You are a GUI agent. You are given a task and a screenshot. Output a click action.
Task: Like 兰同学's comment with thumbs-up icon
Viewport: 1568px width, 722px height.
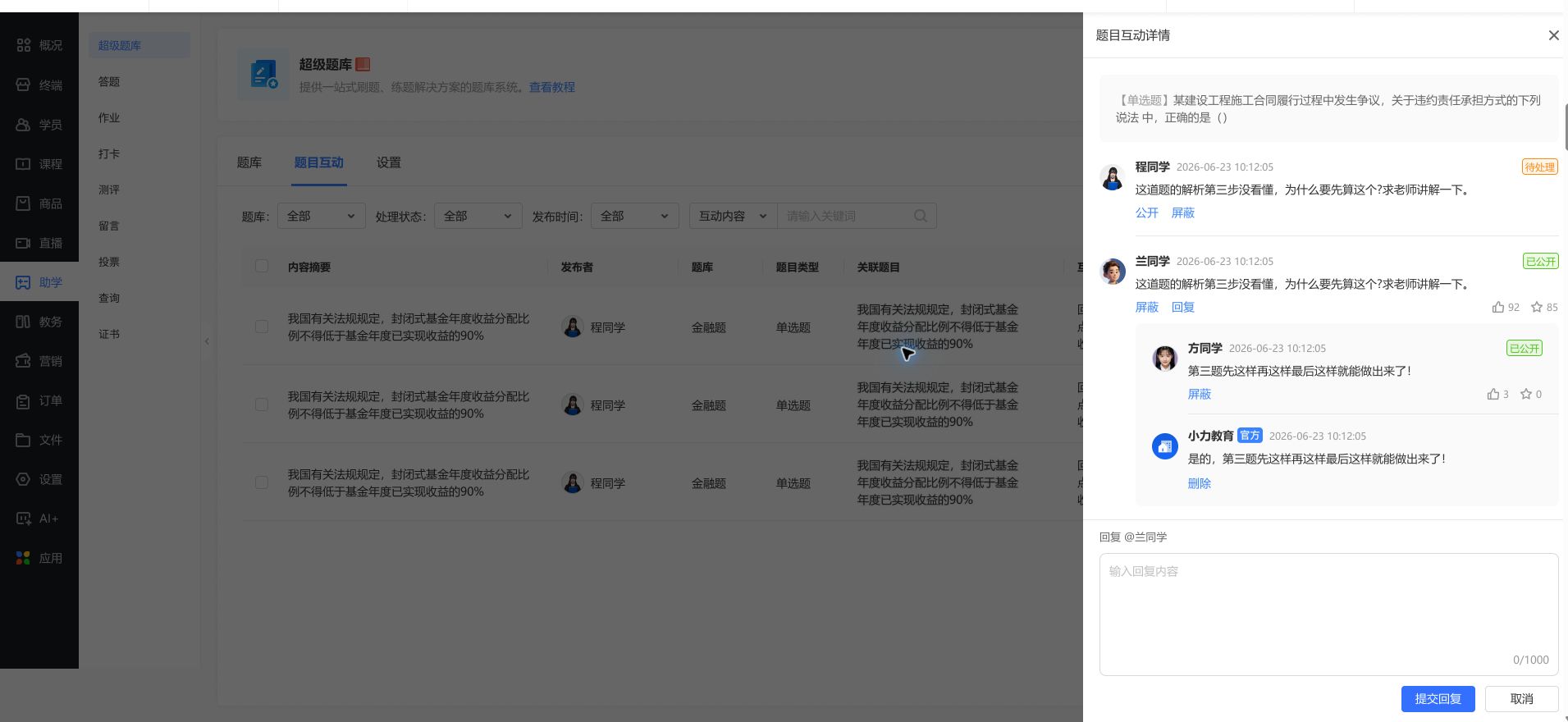tap(1498, 307)
